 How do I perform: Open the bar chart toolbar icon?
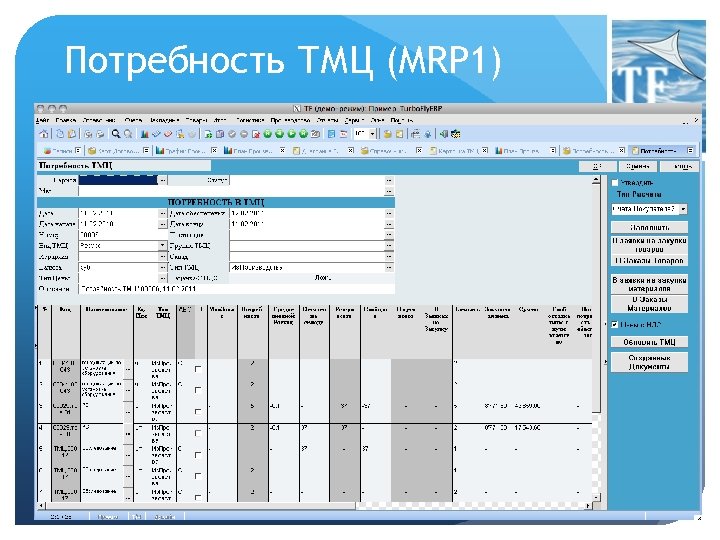pos(144,134)
